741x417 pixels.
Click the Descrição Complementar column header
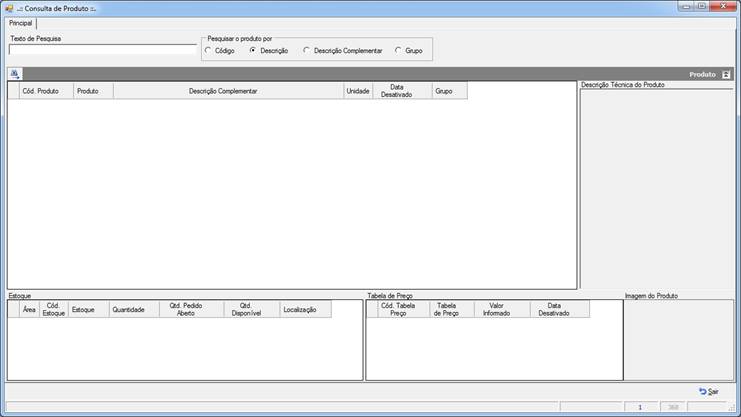tap(228, 91)
